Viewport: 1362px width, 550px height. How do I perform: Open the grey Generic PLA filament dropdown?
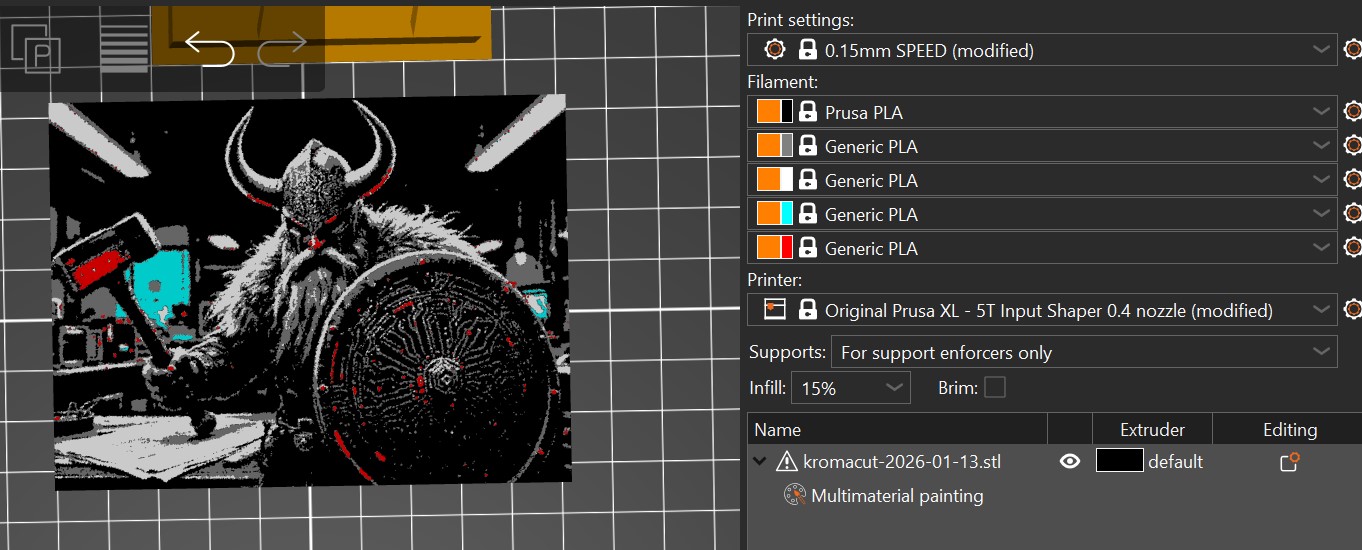coord(1322,146)
